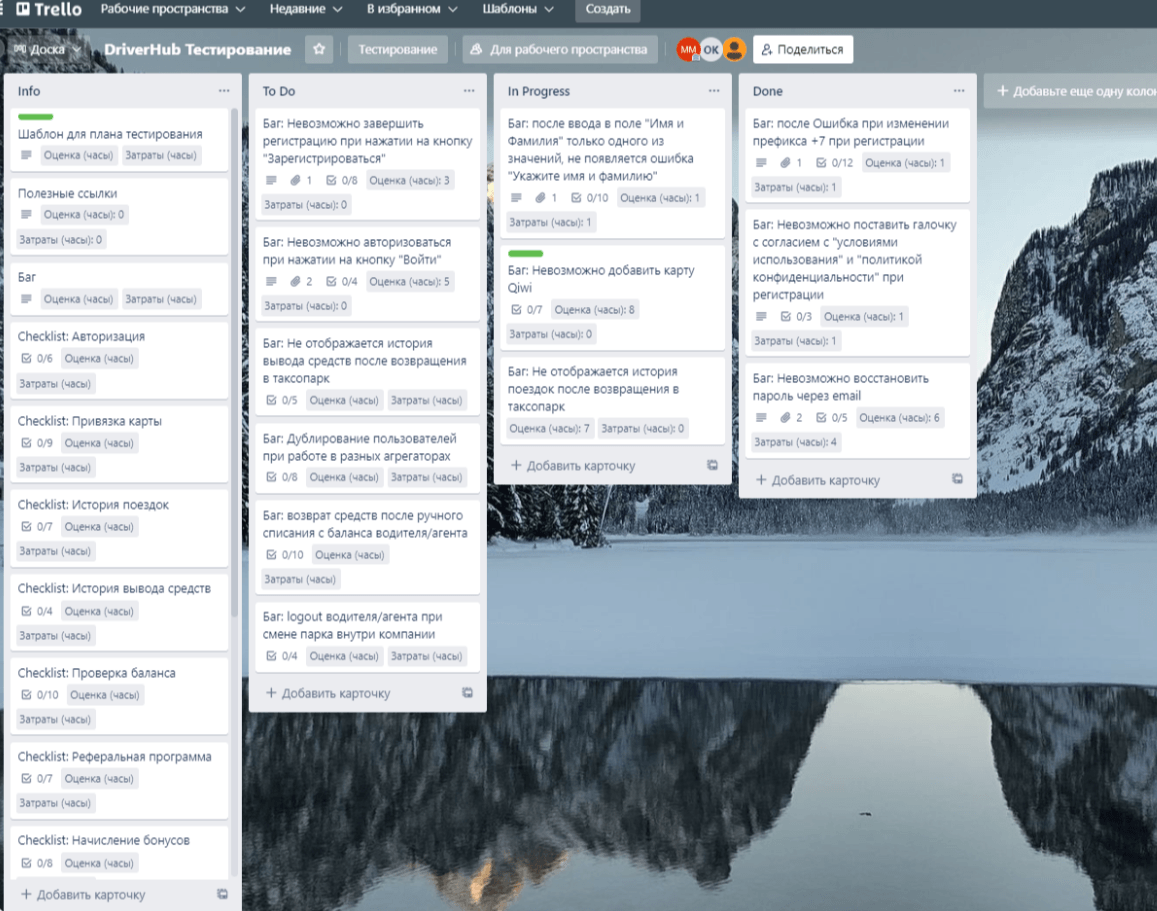Create card from template in Info list
Viewport: 1157px width, 911px height.
[x=222, y=894]
